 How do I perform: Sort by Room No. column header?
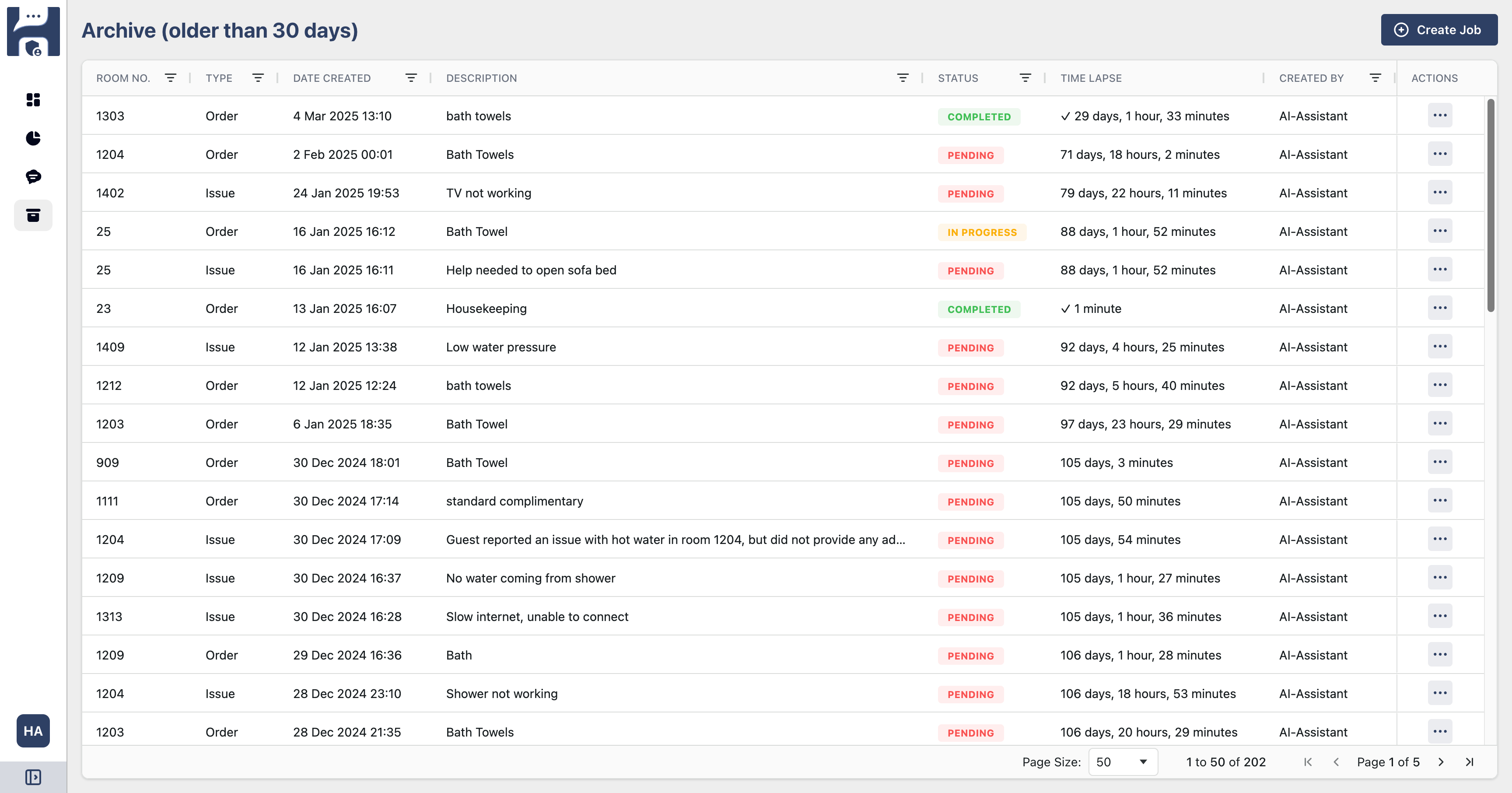point(123,78)
